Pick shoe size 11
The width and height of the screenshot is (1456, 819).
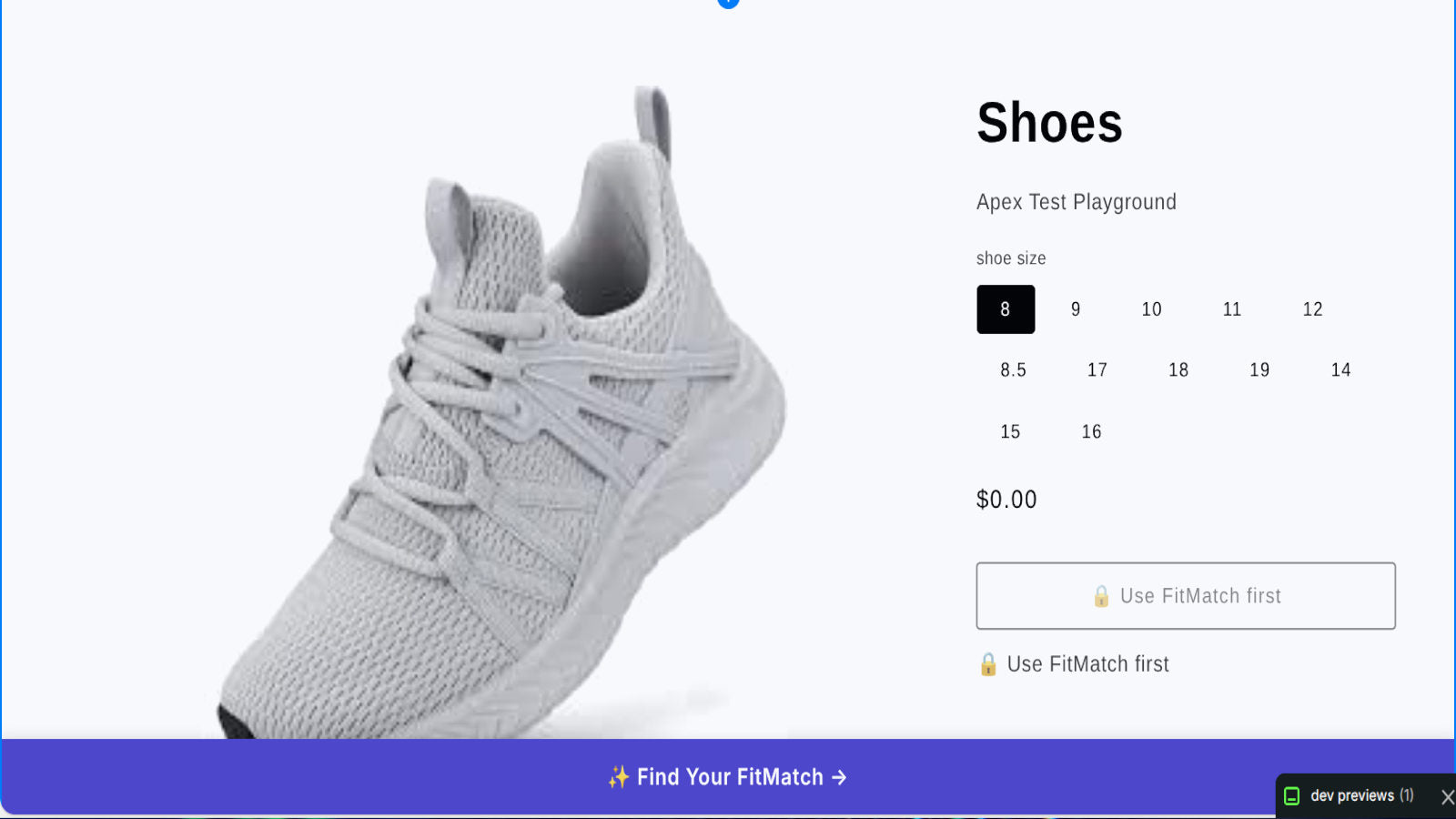pos(1232,309)
